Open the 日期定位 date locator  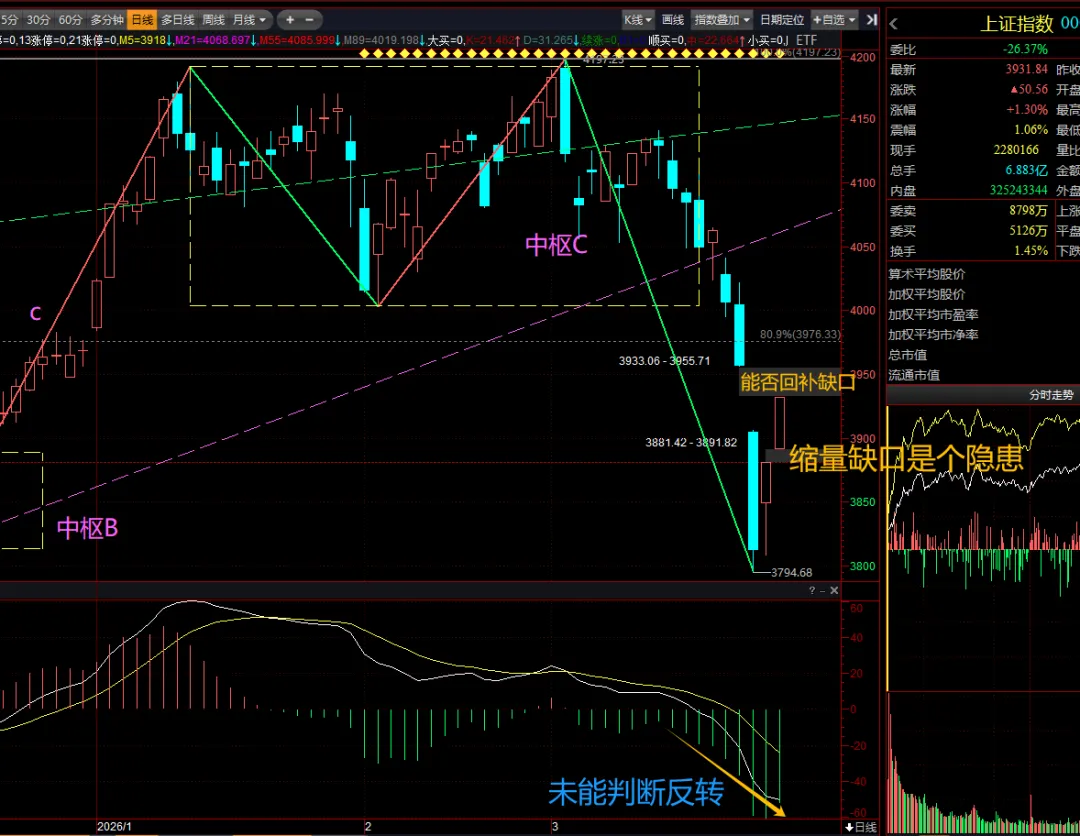click(x=782, y=20)
